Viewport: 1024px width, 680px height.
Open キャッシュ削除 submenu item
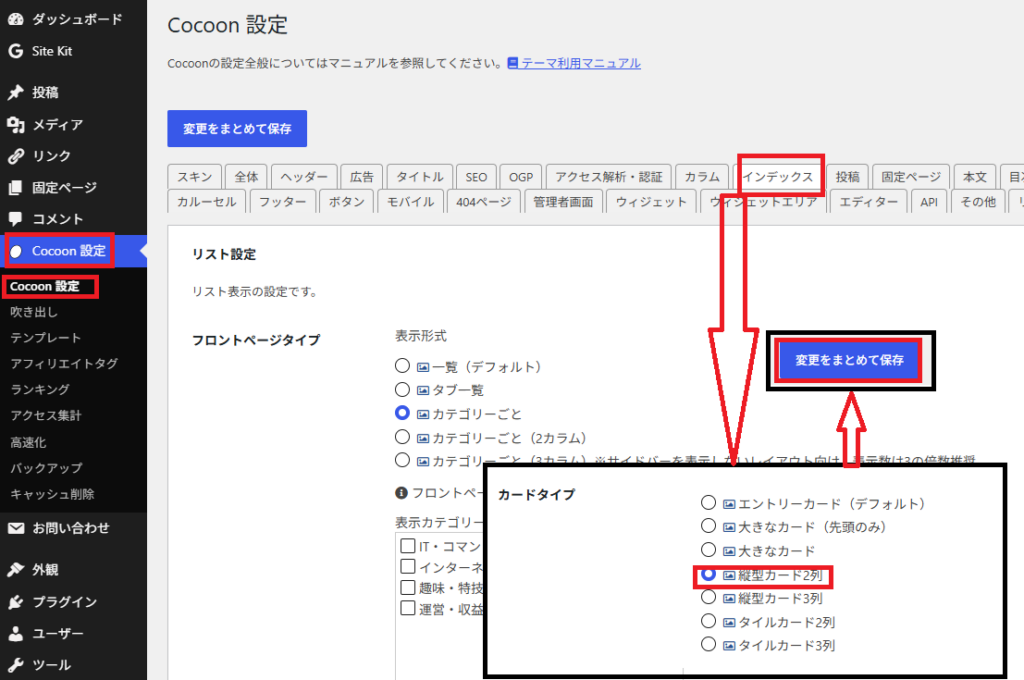point(52,494)
